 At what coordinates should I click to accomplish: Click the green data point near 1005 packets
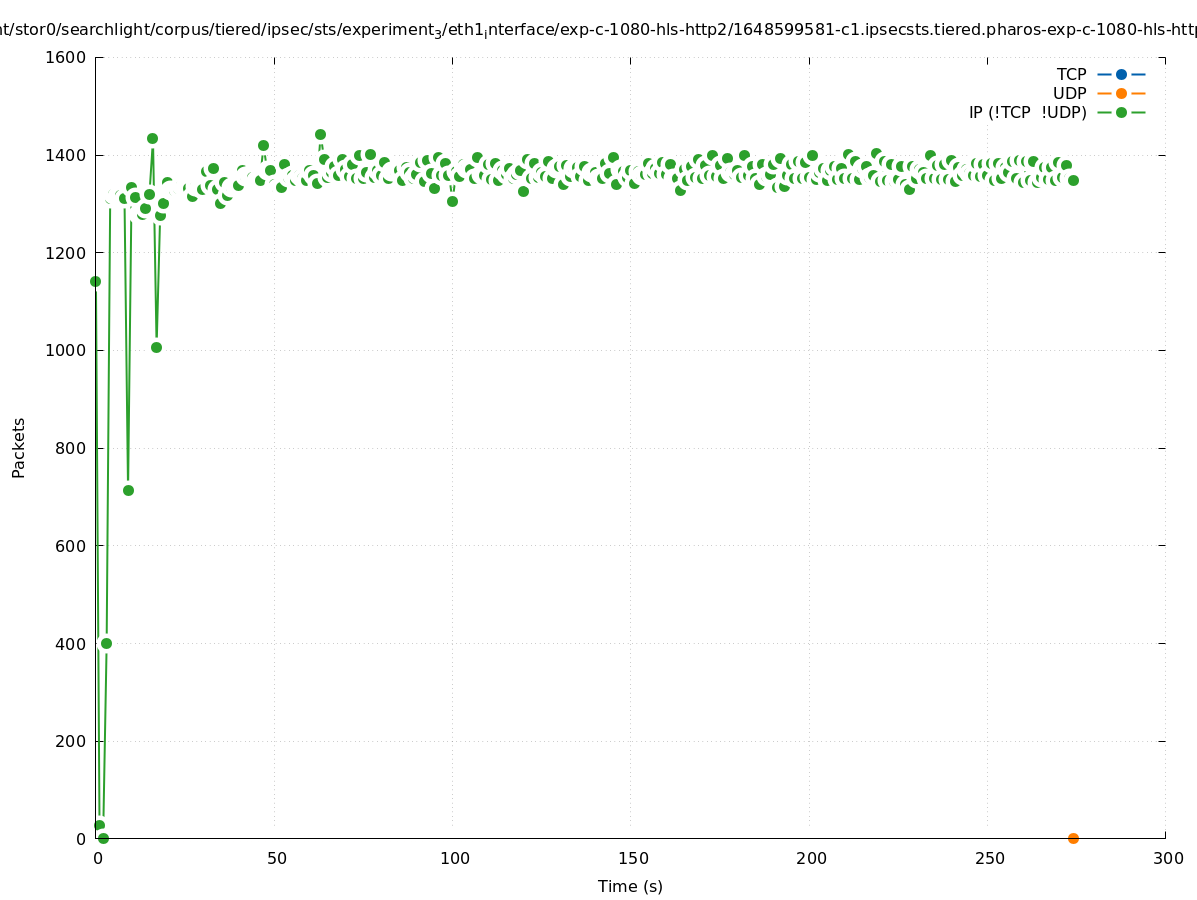click(156, 347)
